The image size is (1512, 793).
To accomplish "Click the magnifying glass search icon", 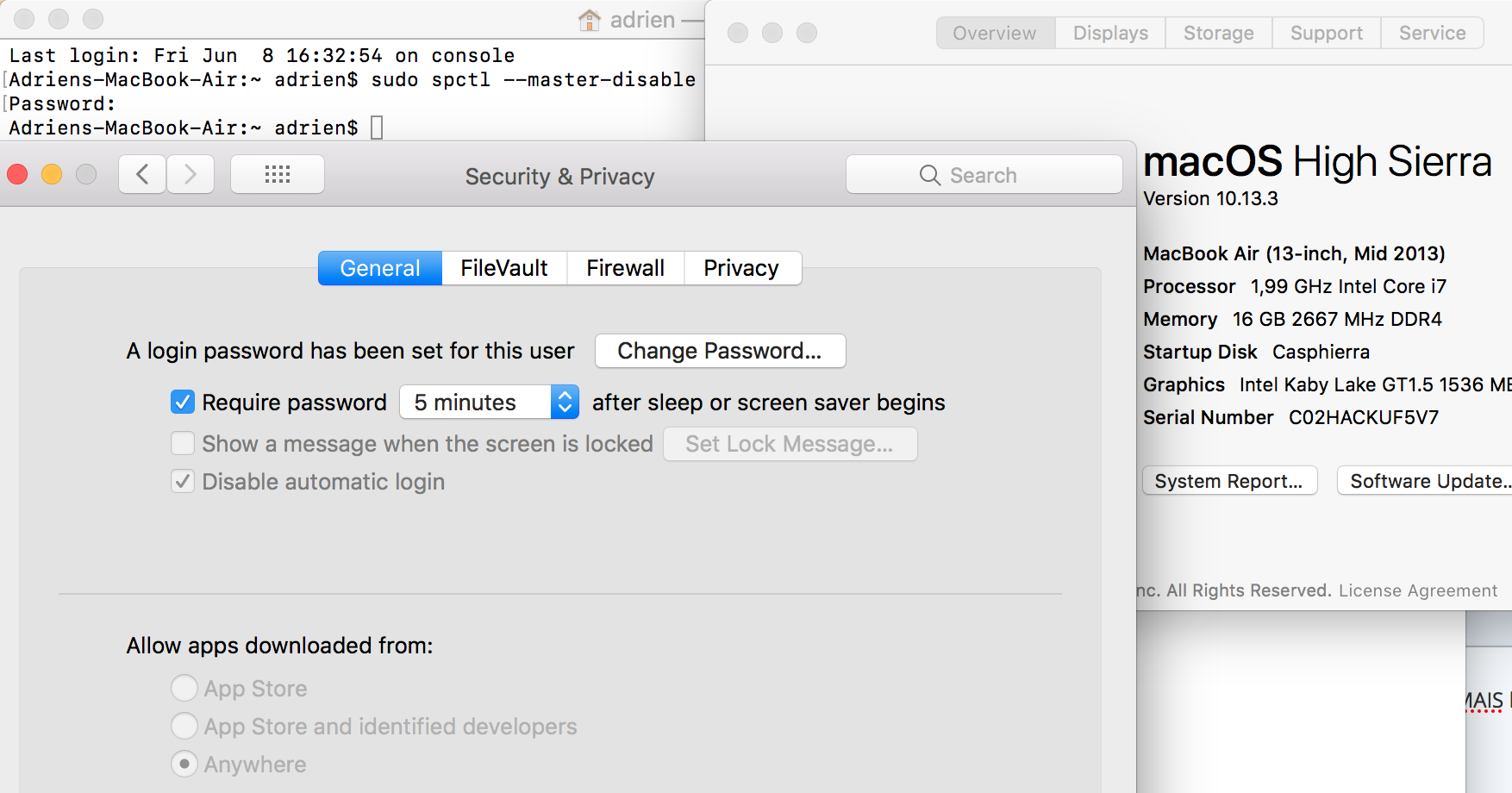I will (929, 175).
